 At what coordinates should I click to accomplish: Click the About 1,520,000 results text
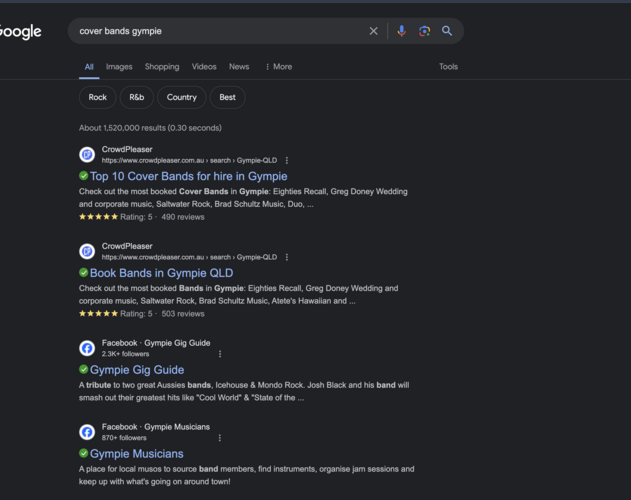150,128
